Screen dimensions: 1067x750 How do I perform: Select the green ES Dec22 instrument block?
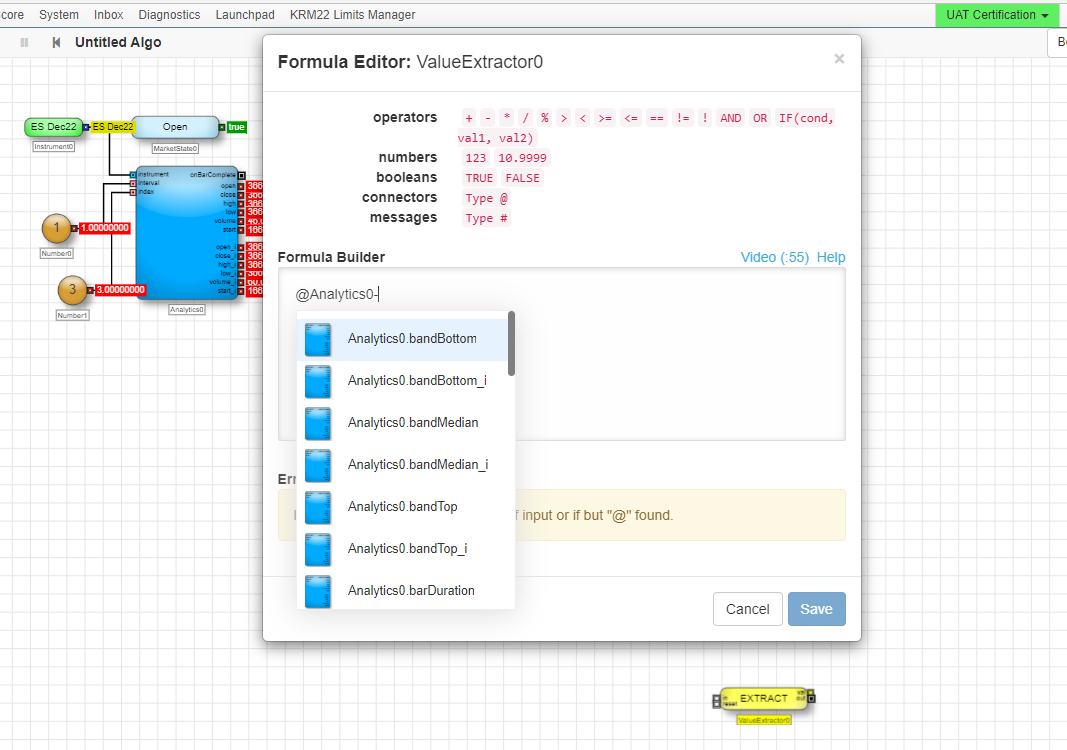tap(54, 127)
